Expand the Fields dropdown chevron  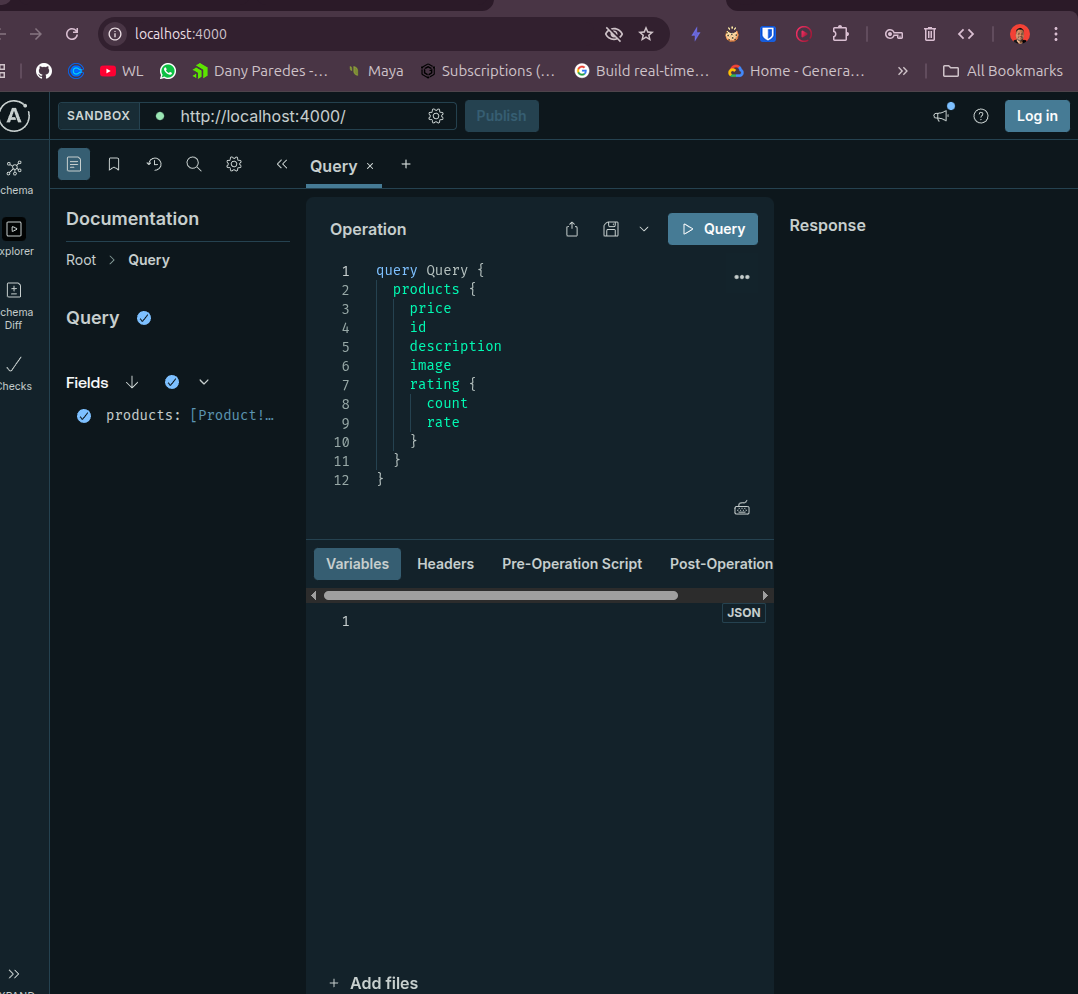click(204, 382)
